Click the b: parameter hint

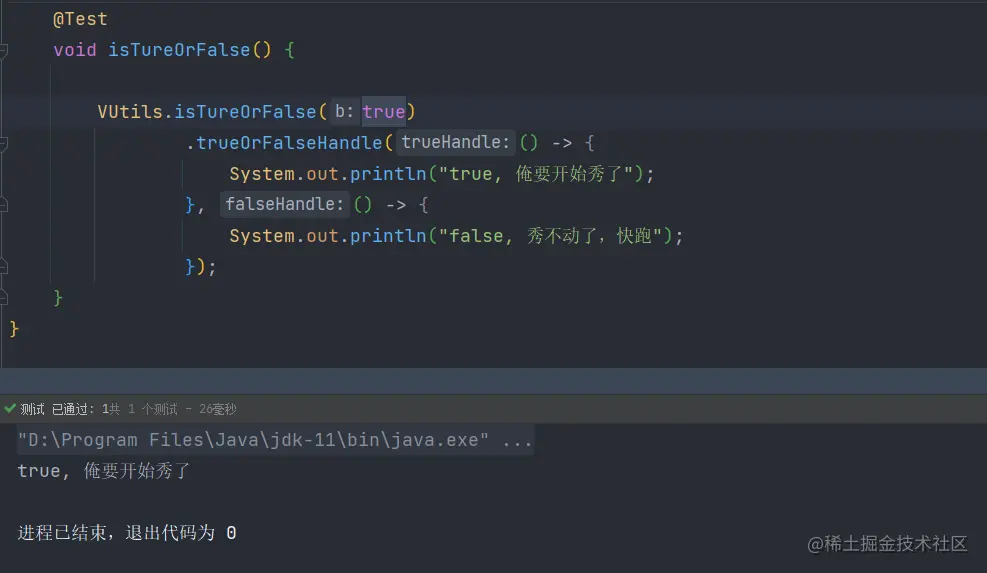click(x=344, y=111)
